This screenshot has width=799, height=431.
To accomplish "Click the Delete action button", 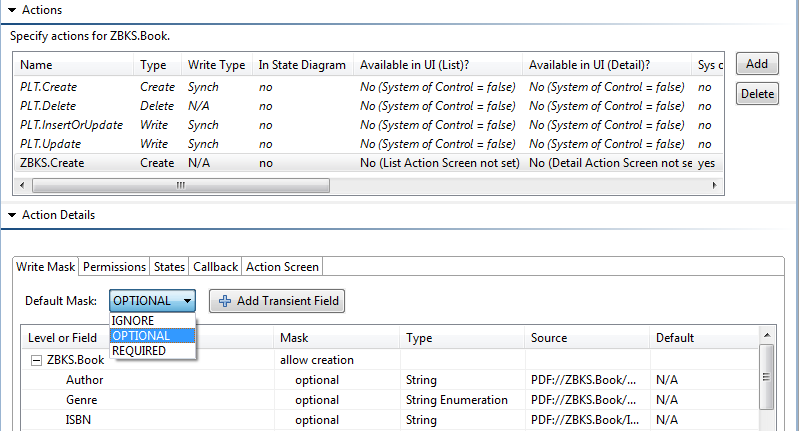I will click(x=757, y=94).
